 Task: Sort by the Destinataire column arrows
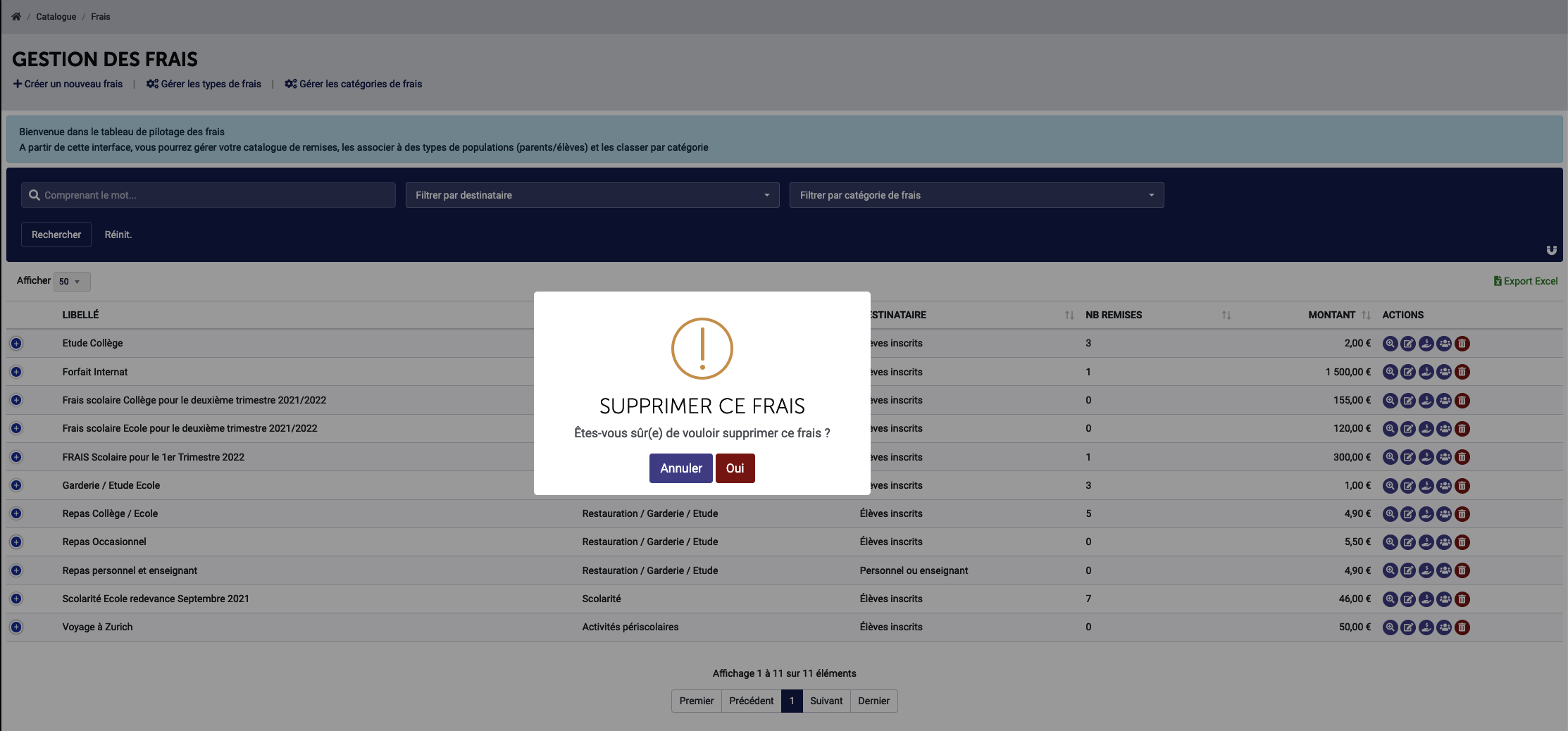point(1069,315)
